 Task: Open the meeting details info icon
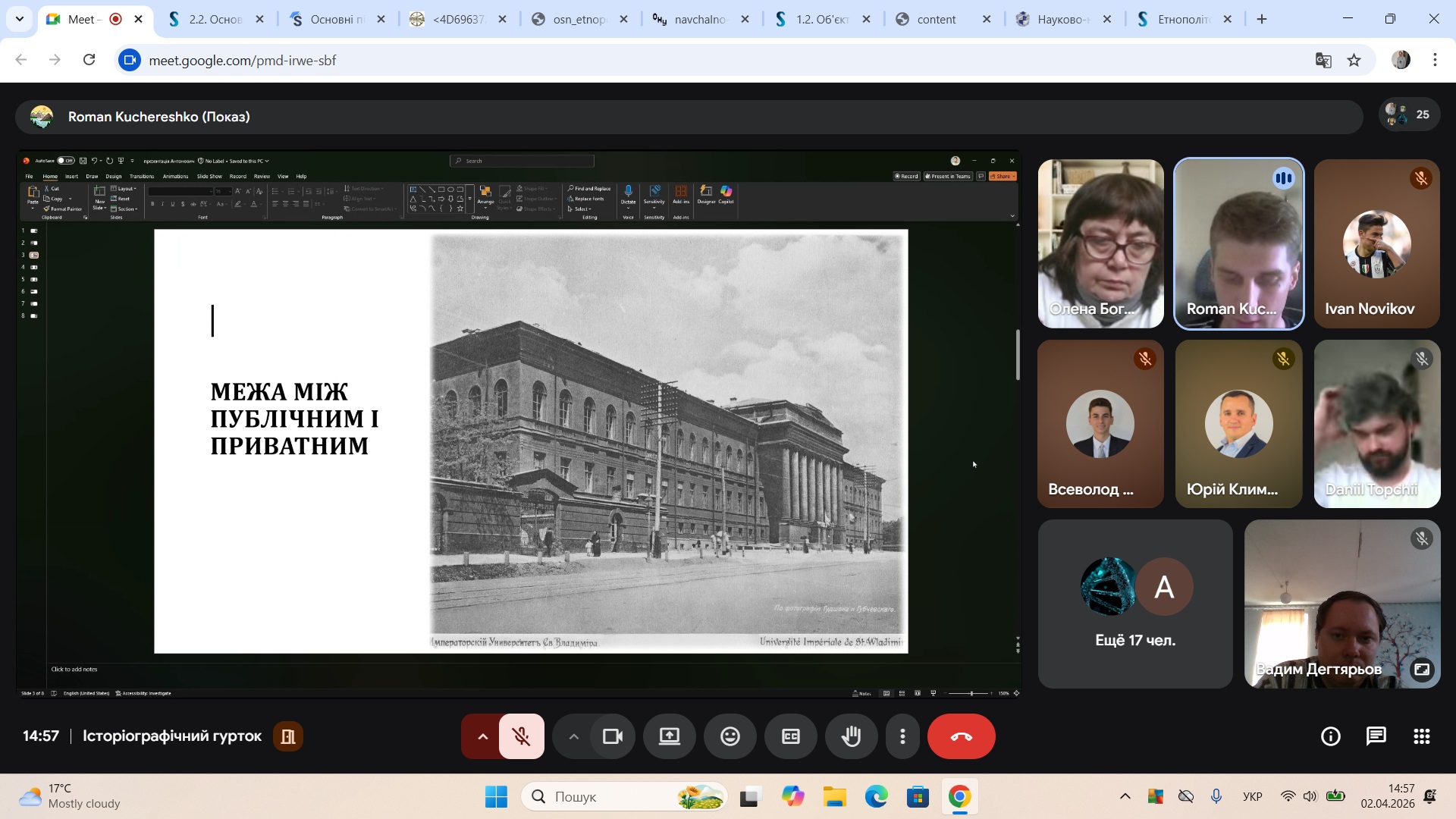coord(1330,736)
